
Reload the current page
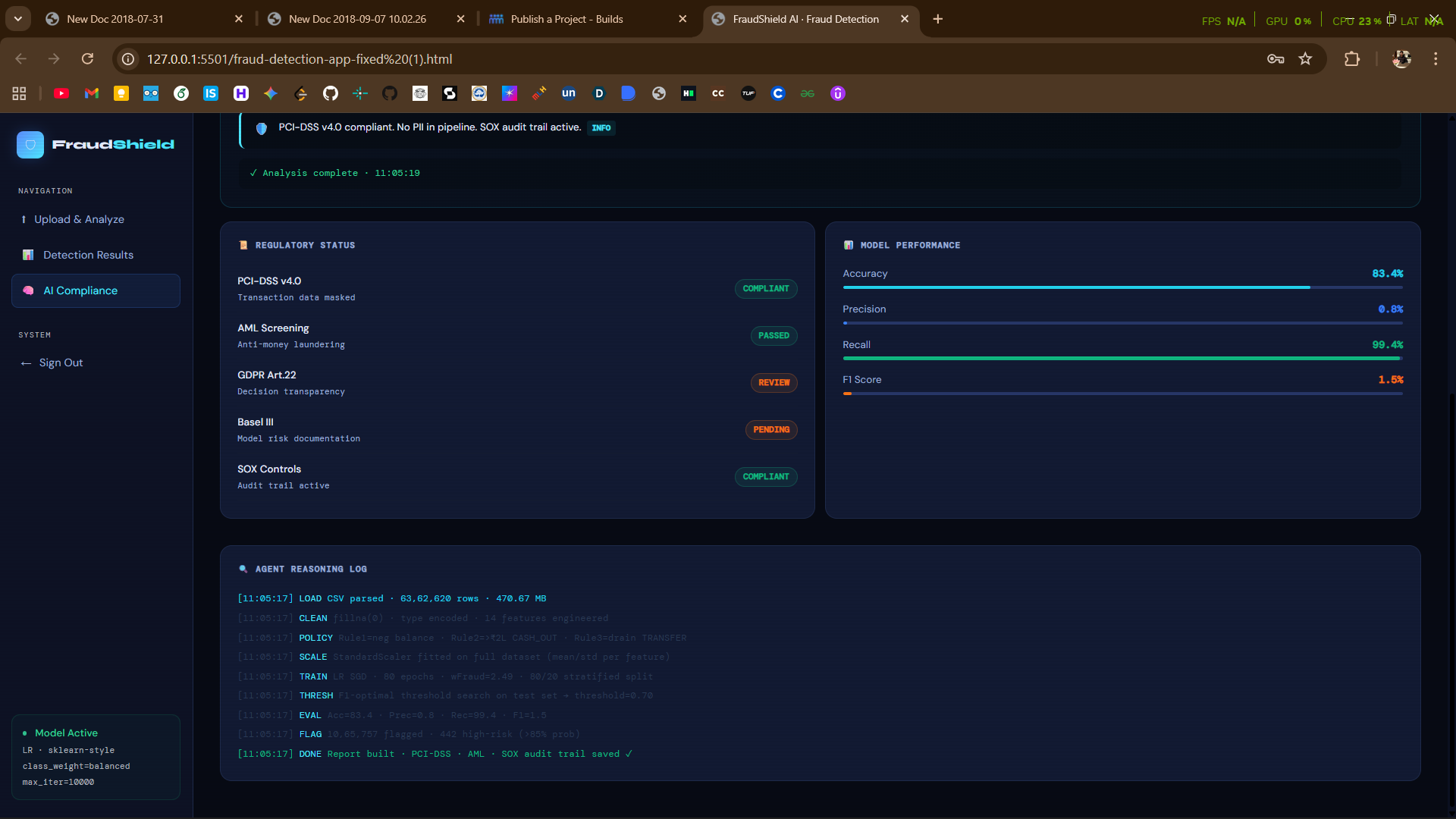click(88, 58)
